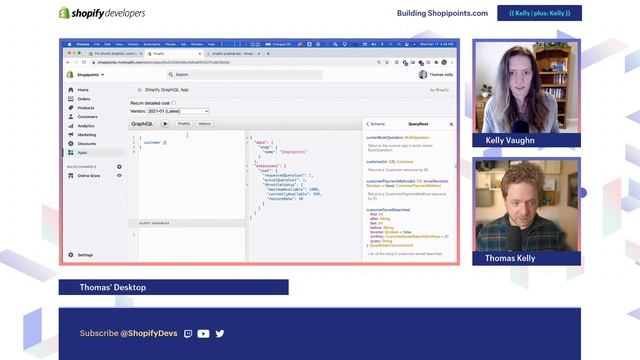Open the Analytics bar-chart icon in sidebar
The height and width of the screenshot is (360, 640).
pos(71,126)
